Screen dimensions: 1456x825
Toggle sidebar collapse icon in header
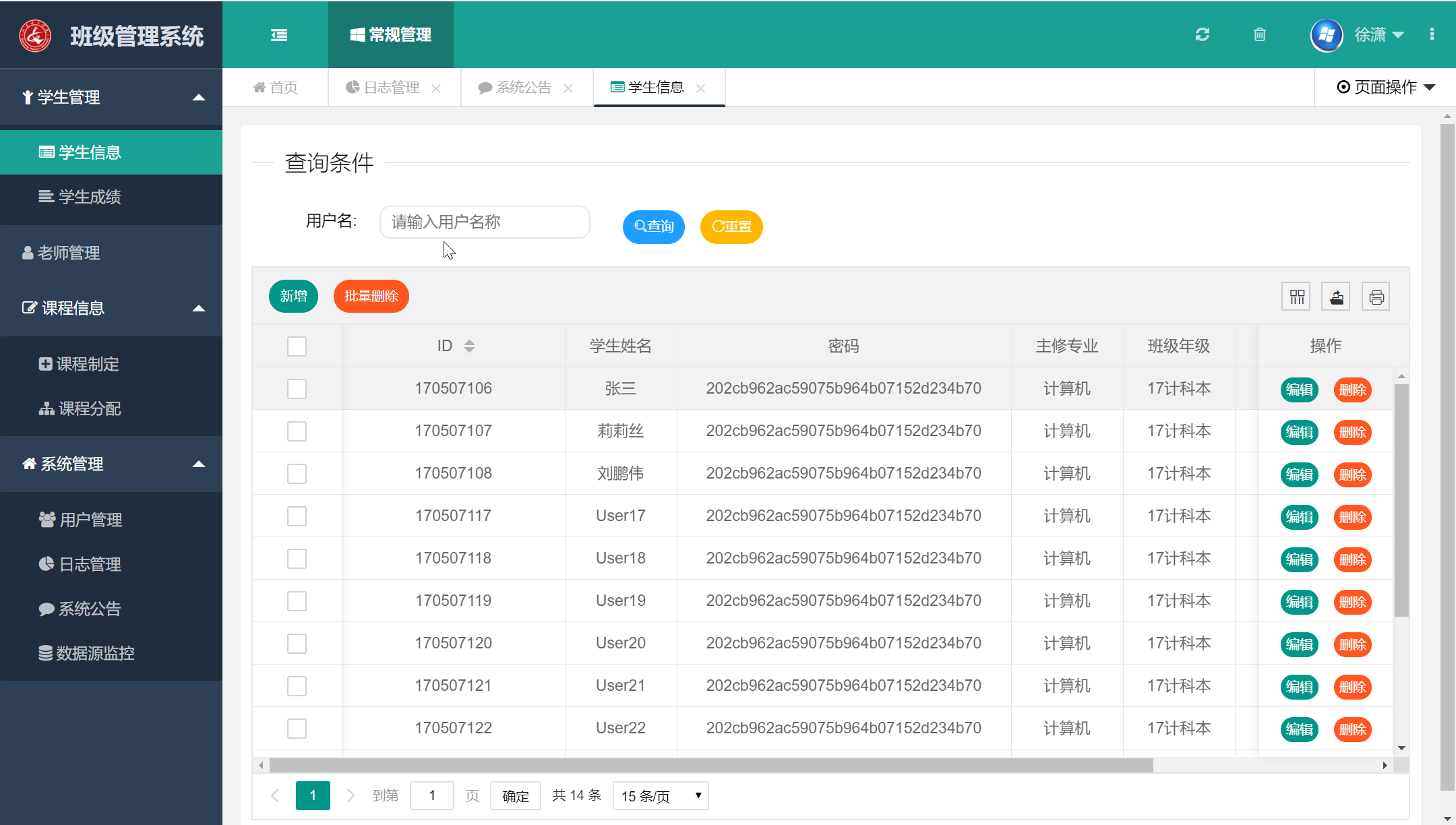[x=279, y=35]
